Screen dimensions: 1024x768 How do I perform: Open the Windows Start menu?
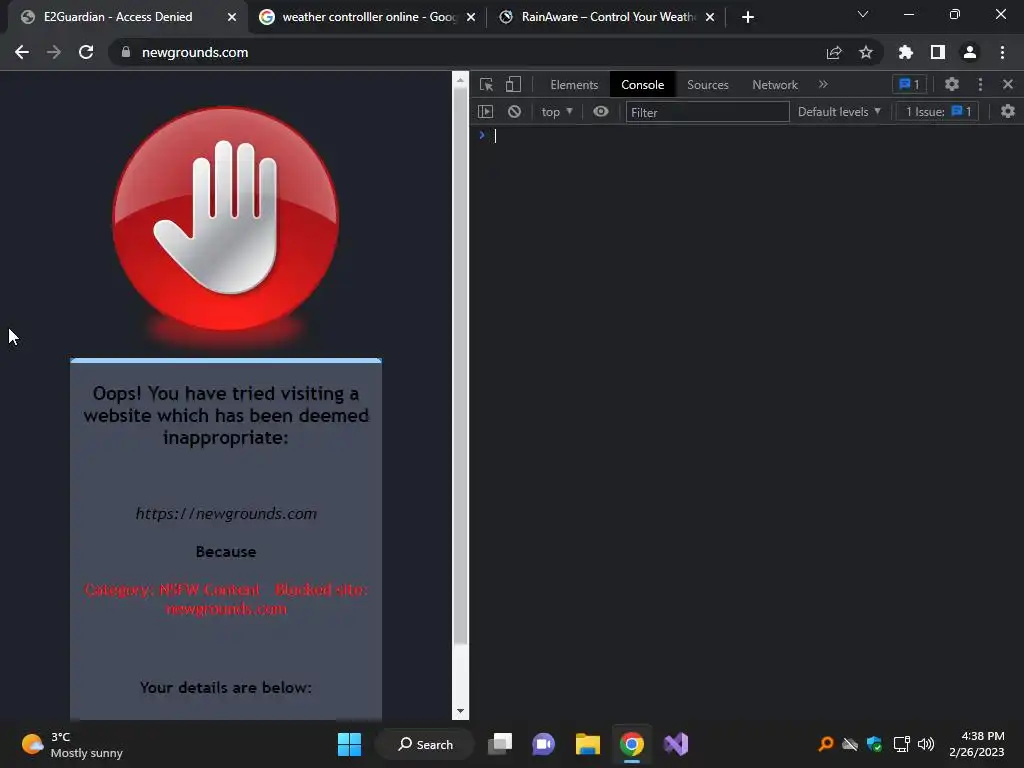349,744
